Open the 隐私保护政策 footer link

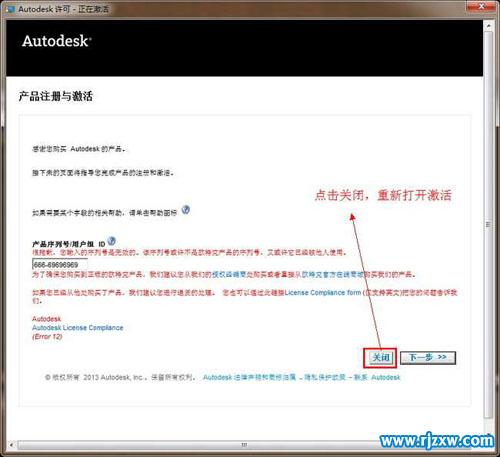[325, 377]
